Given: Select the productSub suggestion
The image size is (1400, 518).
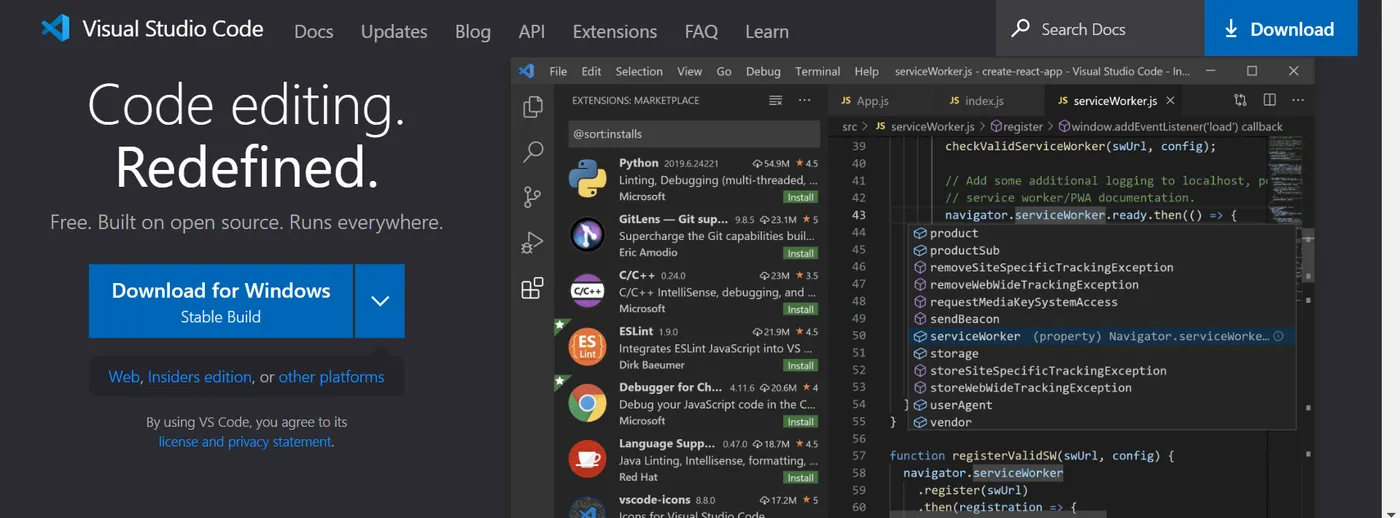Looking at the screenshot, I should coord(1102,250).
